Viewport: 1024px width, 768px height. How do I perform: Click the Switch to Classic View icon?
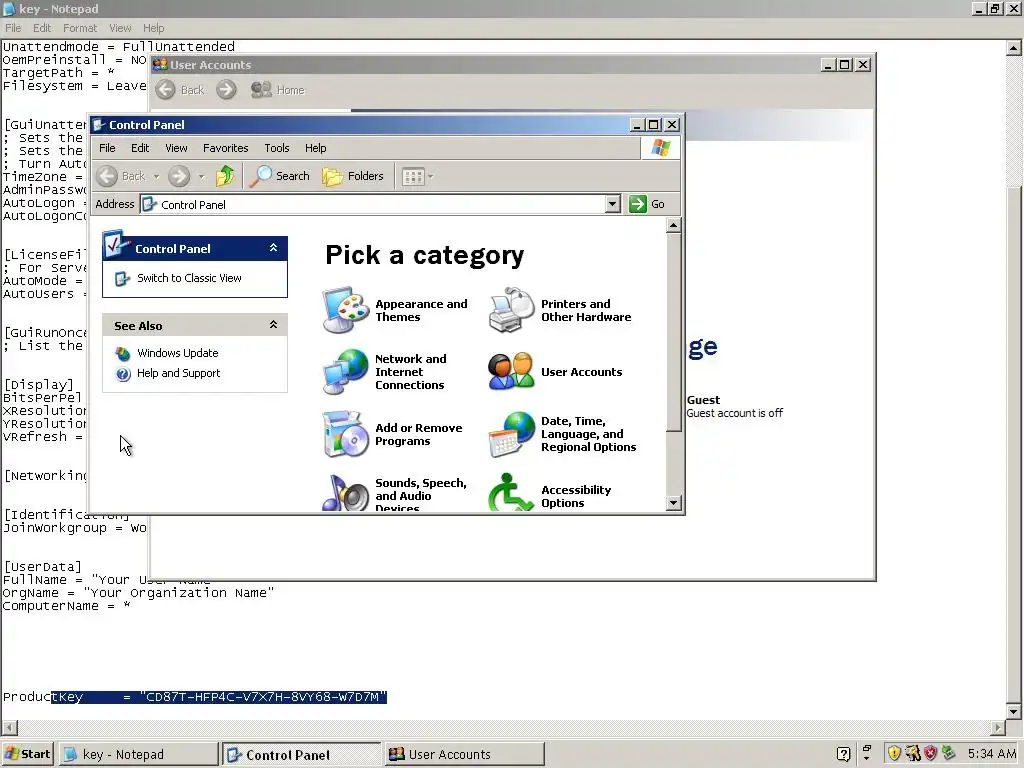(123, 279)
